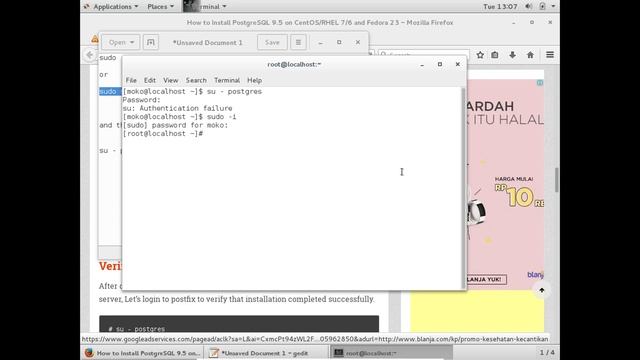The height and width of the screenshot is (360, 640).
Task: Click the gedit Save button
Action: [x=272, y=42]
